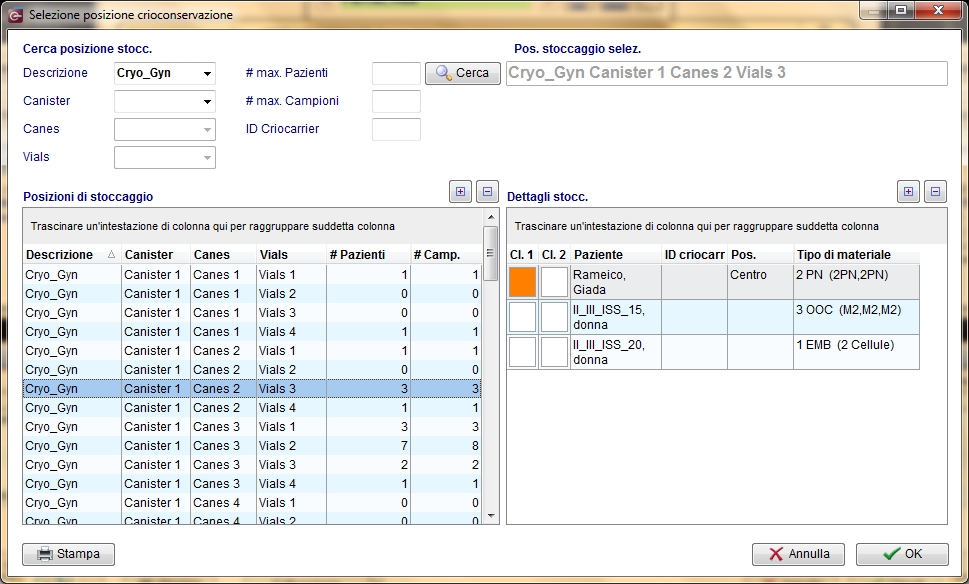Click material cell 2 PN (2PN,2PN)
The width and height of the screenshot is (969, 584).
click(x=856, y=282)
